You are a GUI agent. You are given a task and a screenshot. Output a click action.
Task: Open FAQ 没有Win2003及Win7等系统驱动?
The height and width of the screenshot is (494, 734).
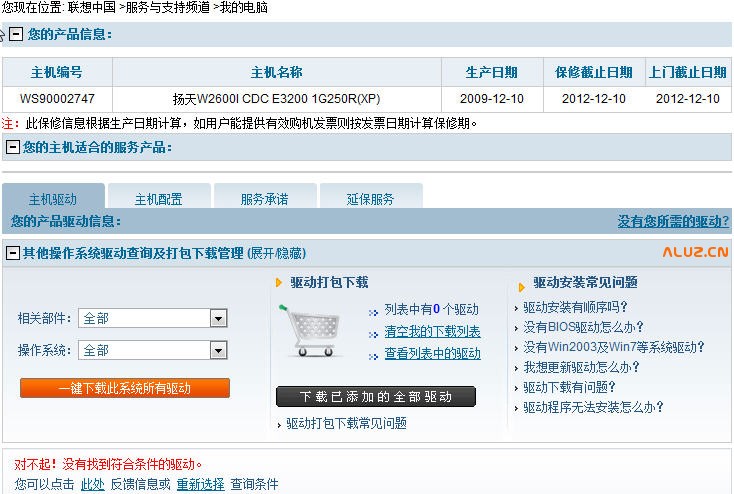(x=614, y=347)
